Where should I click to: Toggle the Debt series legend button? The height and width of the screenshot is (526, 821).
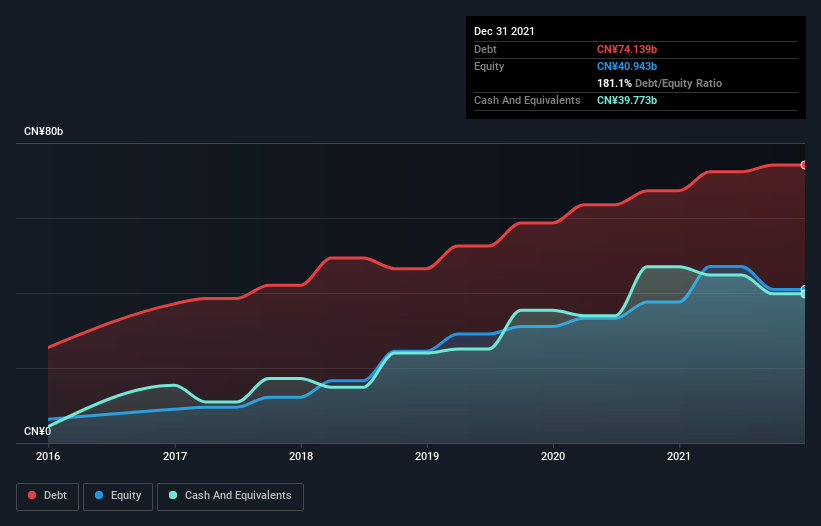pyautogui.click(x=48, y=496)
